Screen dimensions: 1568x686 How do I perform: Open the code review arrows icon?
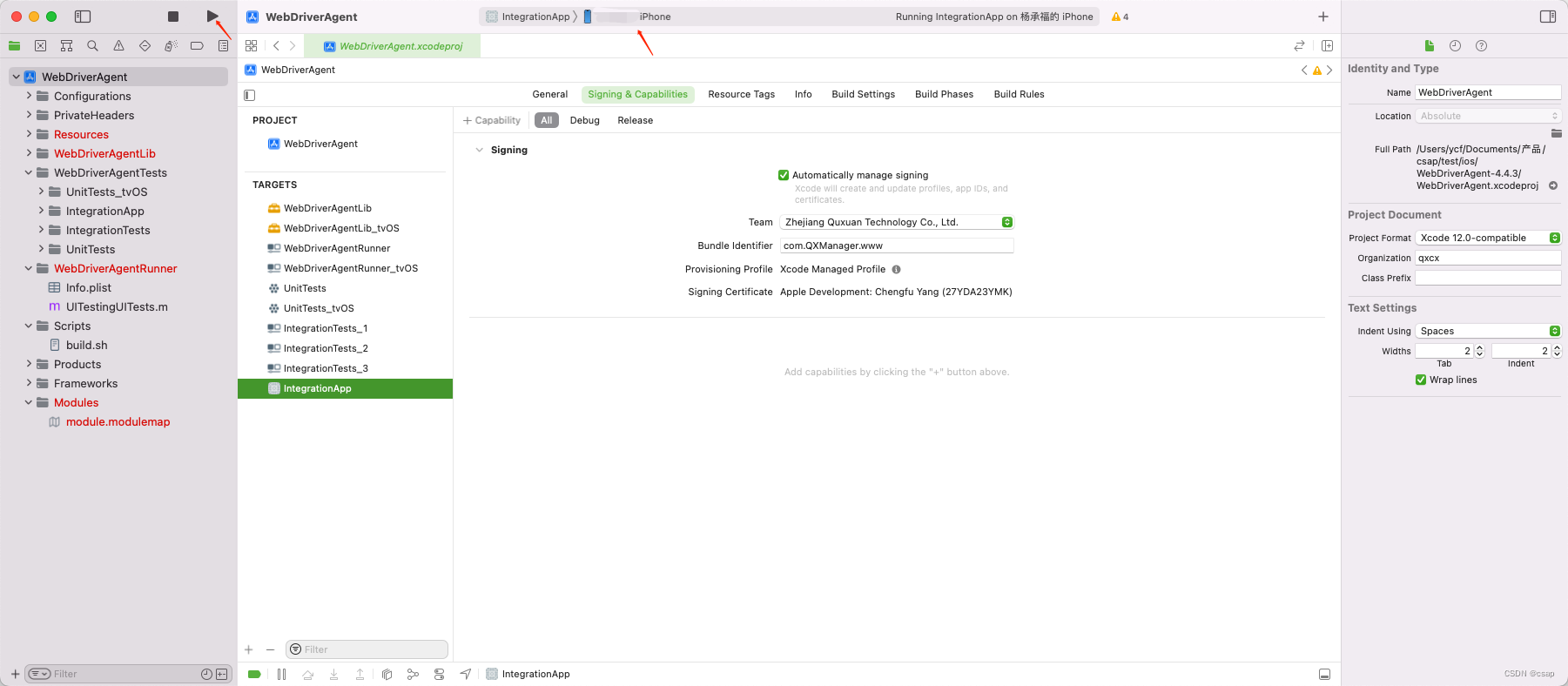tap(1299, 45)
